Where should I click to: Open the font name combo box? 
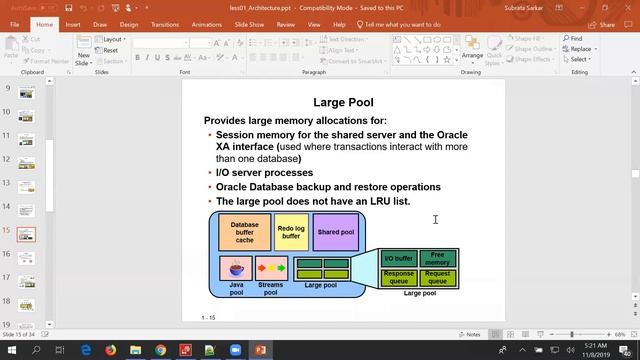[x=161, y=43]
